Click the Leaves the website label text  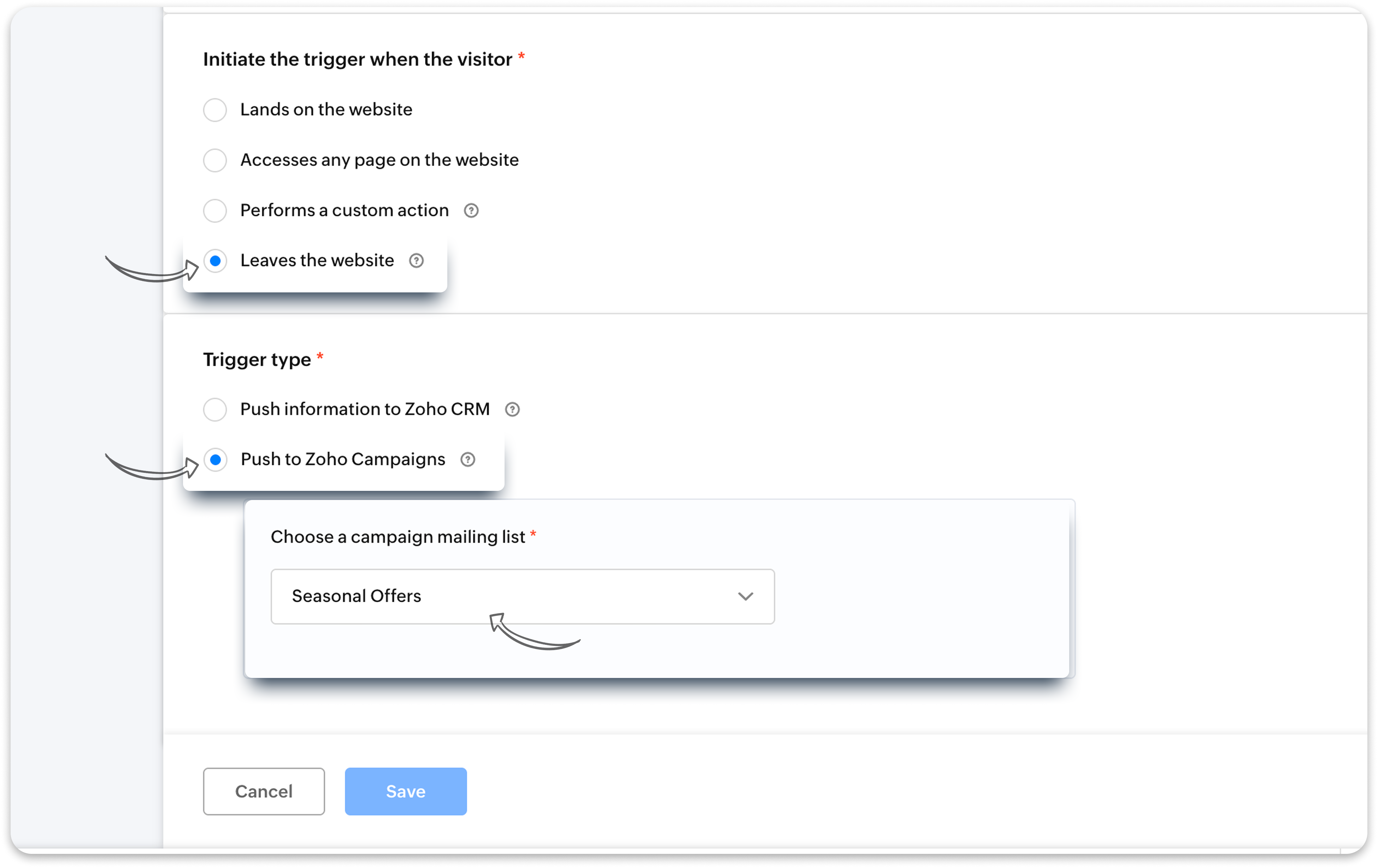(317, 260)
